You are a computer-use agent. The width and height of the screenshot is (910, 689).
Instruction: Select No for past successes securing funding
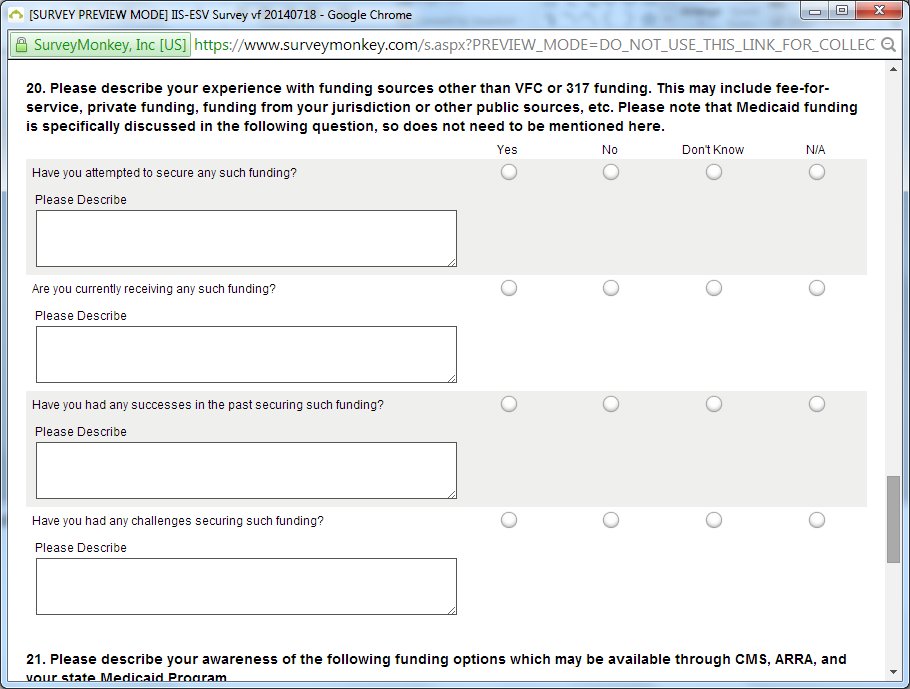tap(611, 404)
